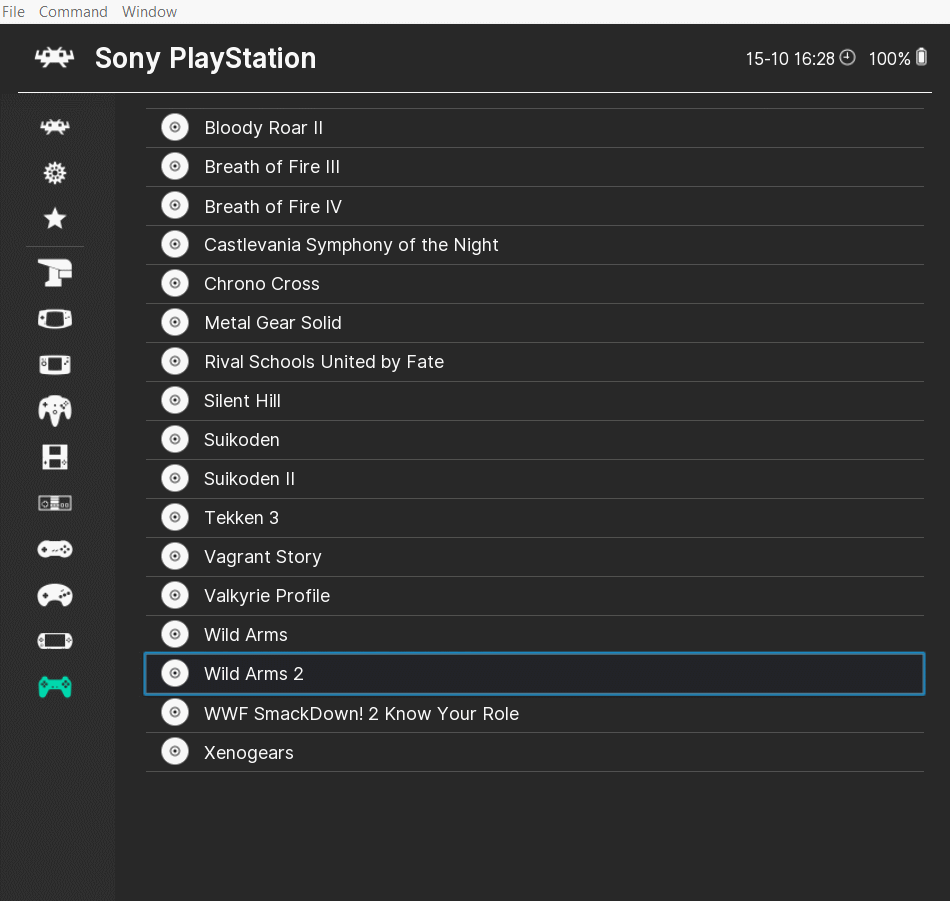Open settings via the gear icon
Screen dimensions: 950x901
(54, 172)
